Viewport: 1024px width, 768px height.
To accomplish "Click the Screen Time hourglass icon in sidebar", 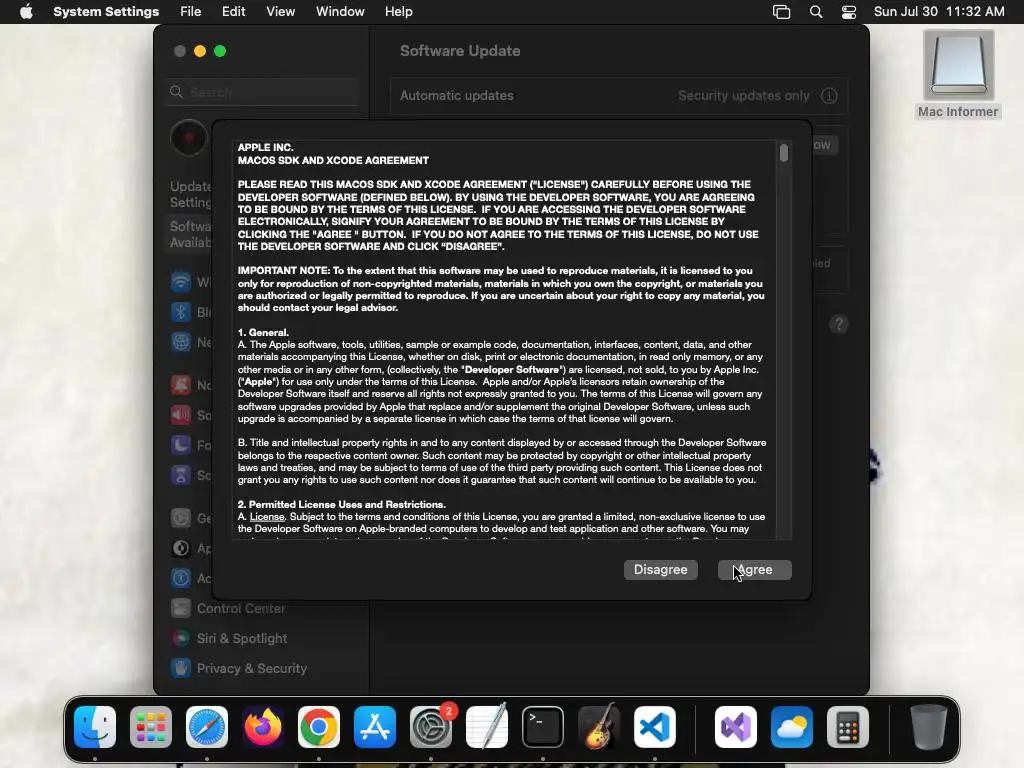I will coord(181,475).
